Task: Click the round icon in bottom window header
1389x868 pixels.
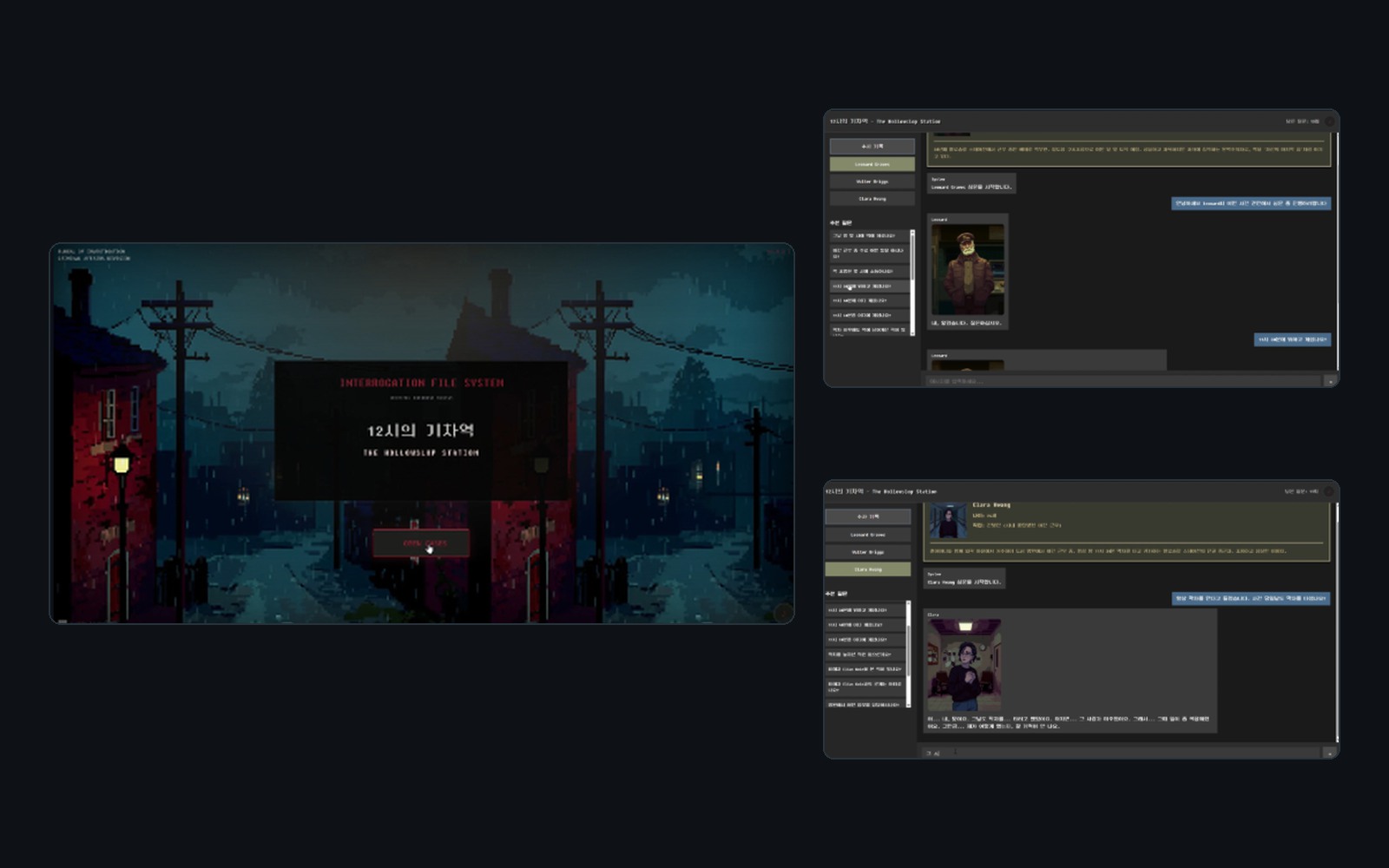Action: coord(1328,491)
